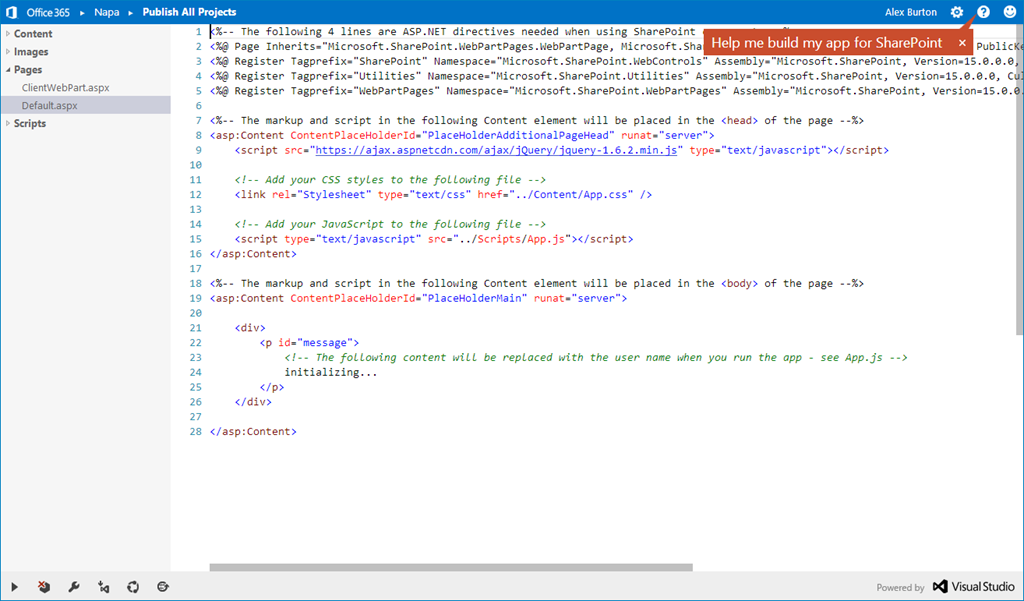
Task: Select the Scripts folder in the tree
Action: tap(30, 123)
